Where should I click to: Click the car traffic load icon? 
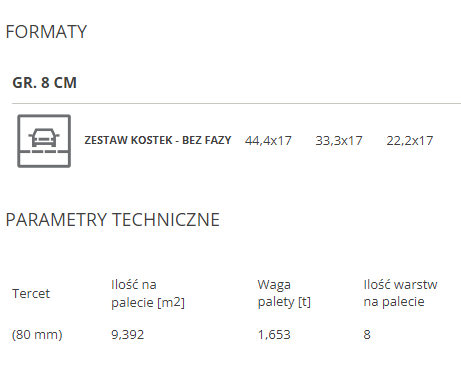tap(44, 141)
